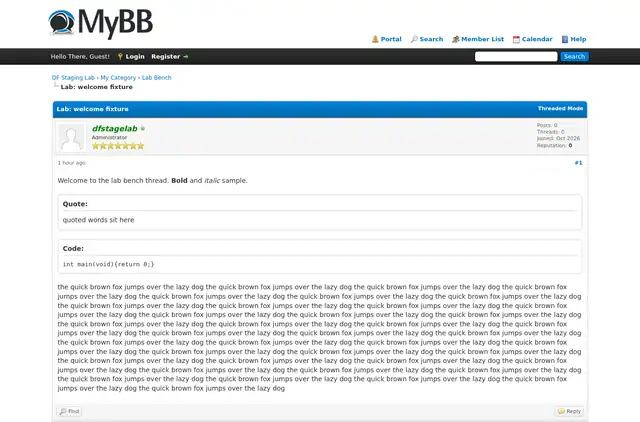Click the 'quoted words sit here' text
The width and height of the screenshot is (640, 422).
98,220
